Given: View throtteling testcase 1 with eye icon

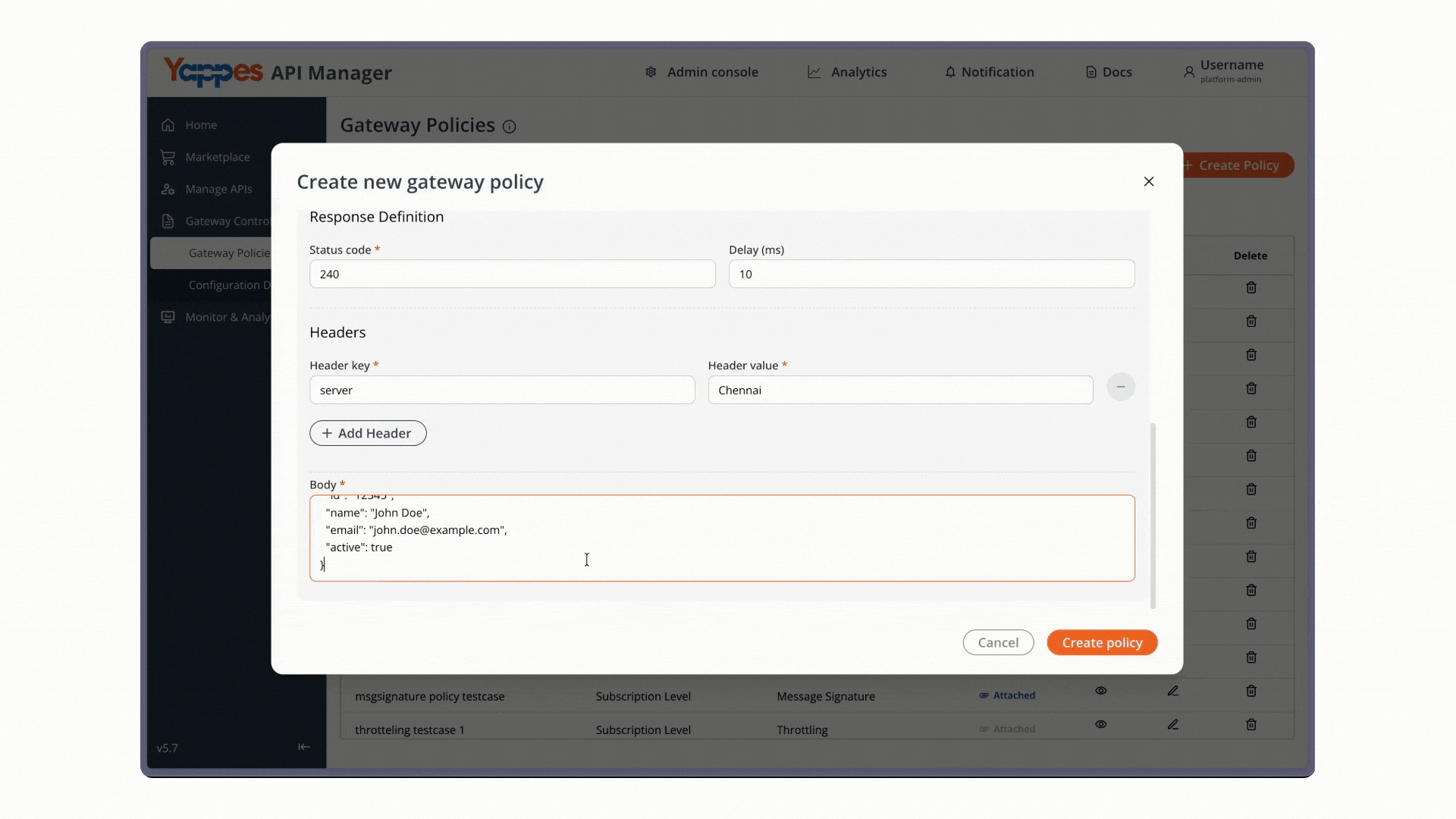Looking at the screenshot, I should coord(1100,724).
